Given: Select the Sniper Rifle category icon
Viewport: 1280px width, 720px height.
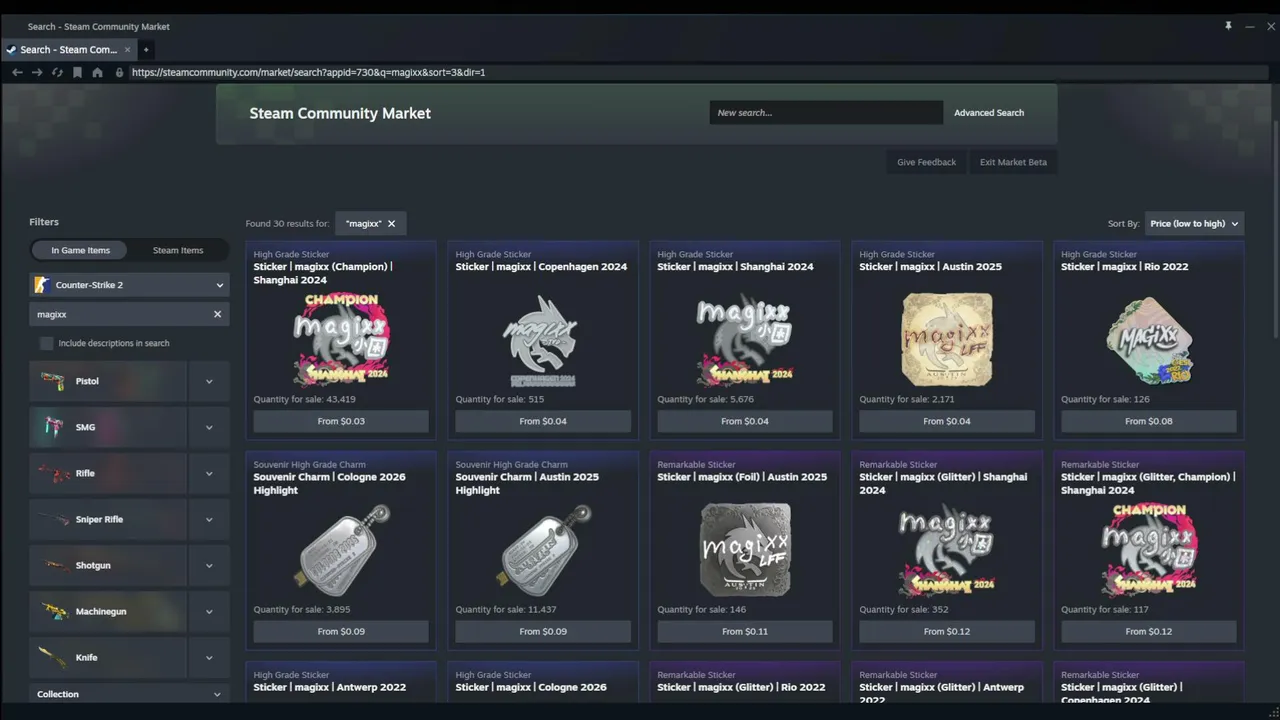Looking at the screenshot, I should [53, 519].
